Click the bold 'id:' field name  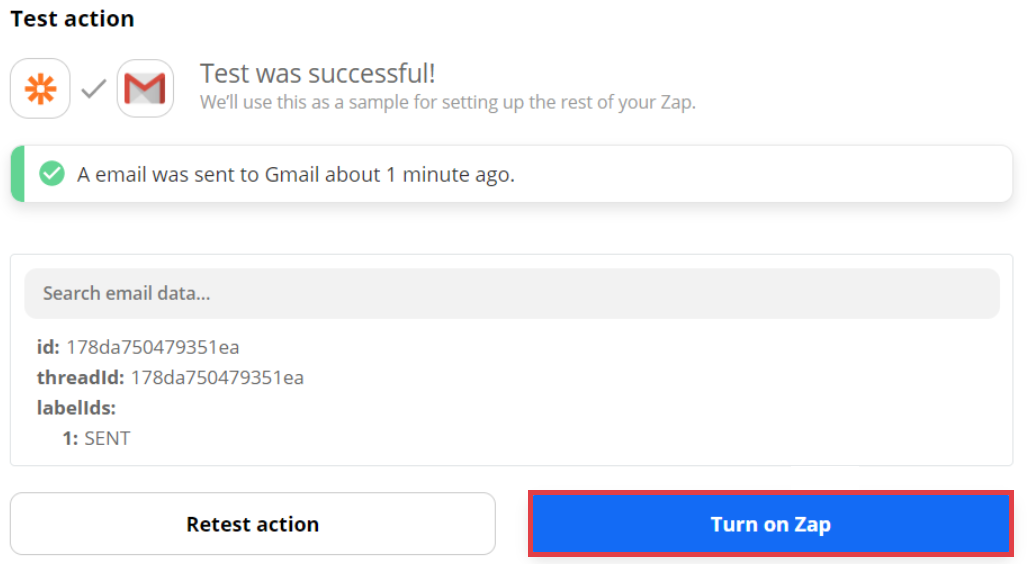48,348
